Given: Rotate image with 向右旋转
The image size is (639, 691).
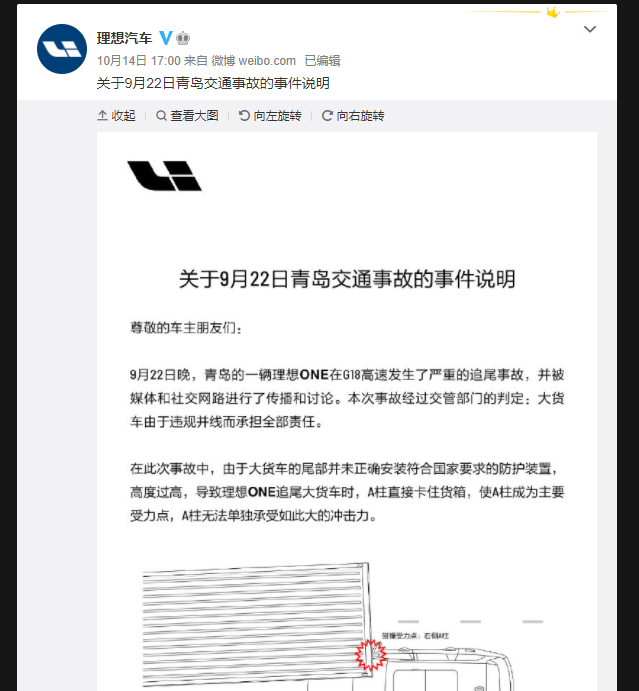Looking at the screenshot, I should point(353,115).
